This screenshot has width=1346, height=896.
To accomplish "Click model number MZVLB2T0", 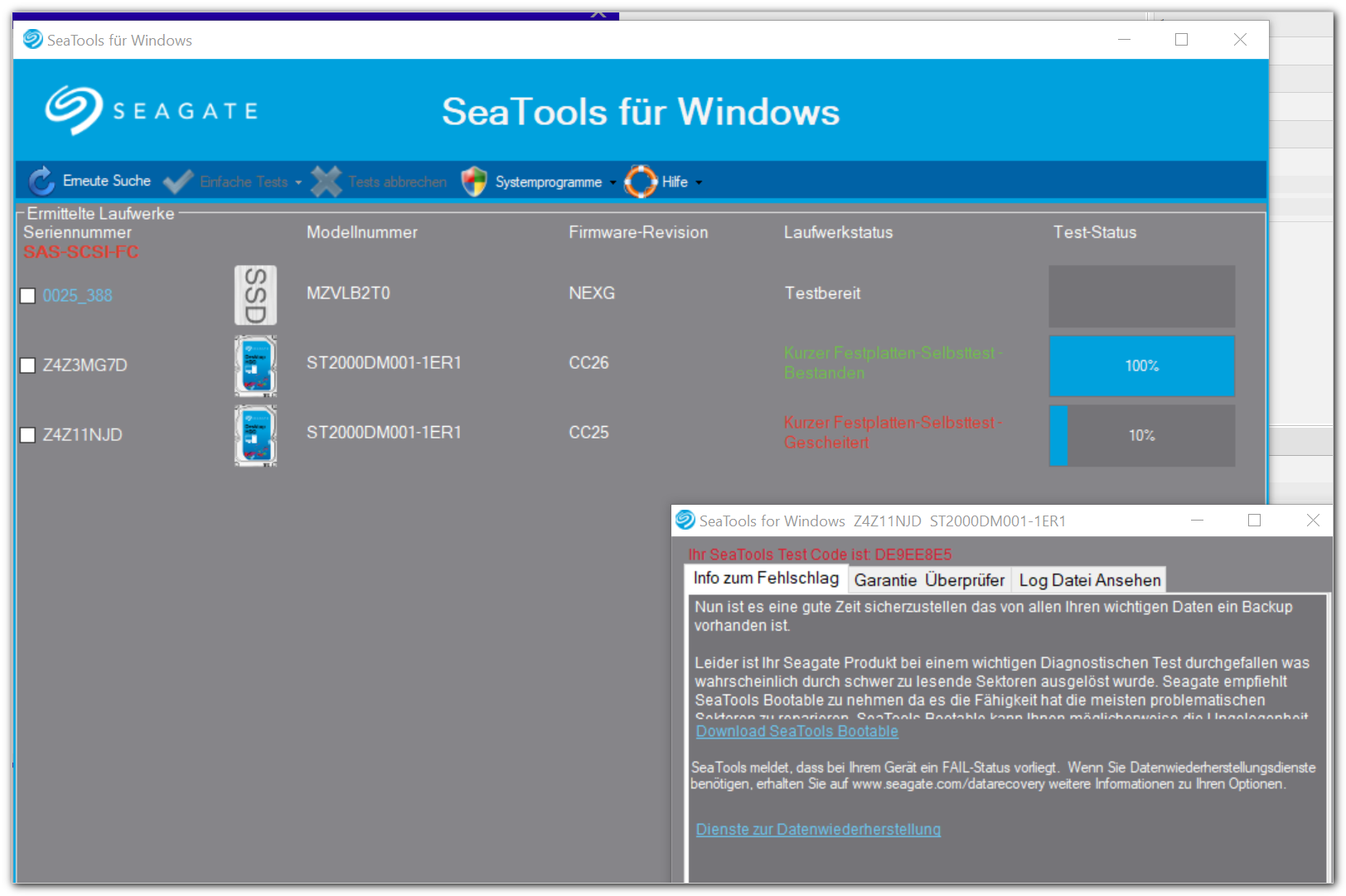I will point(348,293).
